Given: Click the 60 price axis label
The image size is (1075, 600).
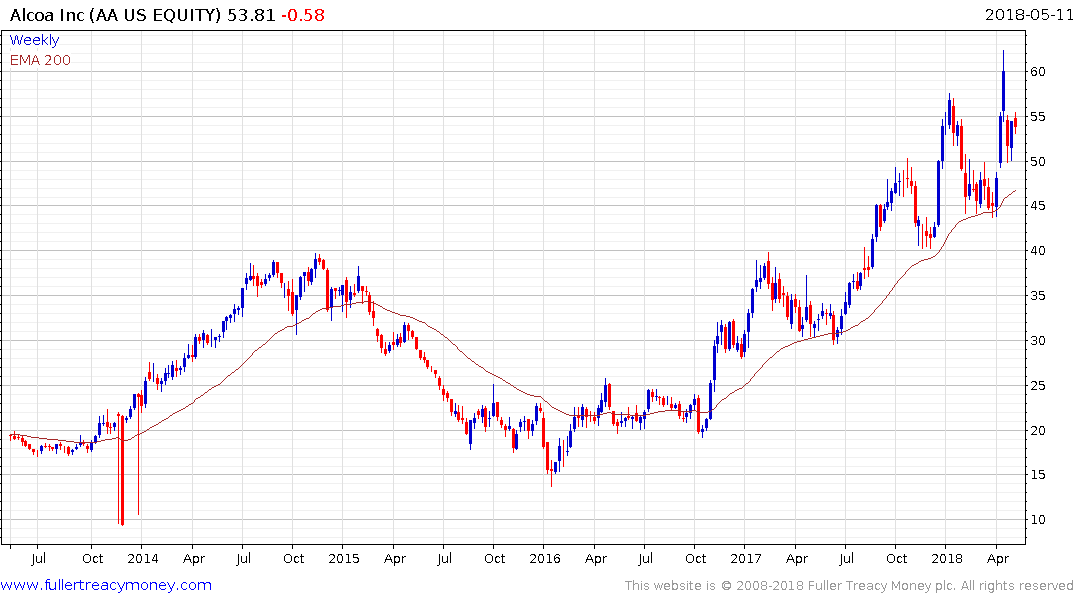Looking at the screenshot, I should point(1037,72).
